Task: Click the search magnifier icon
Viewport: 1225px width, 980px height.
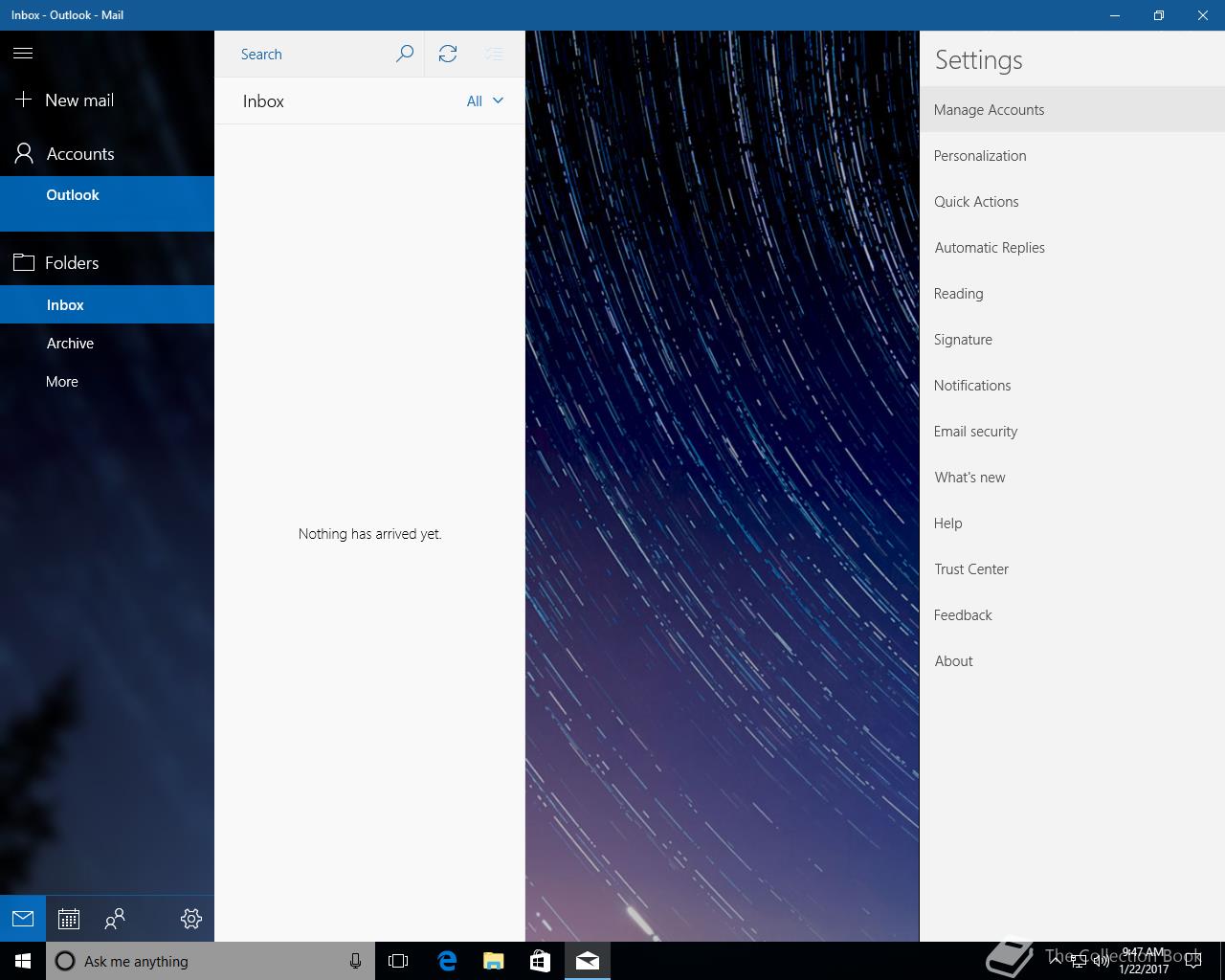Action: click(x=405, y=54)
